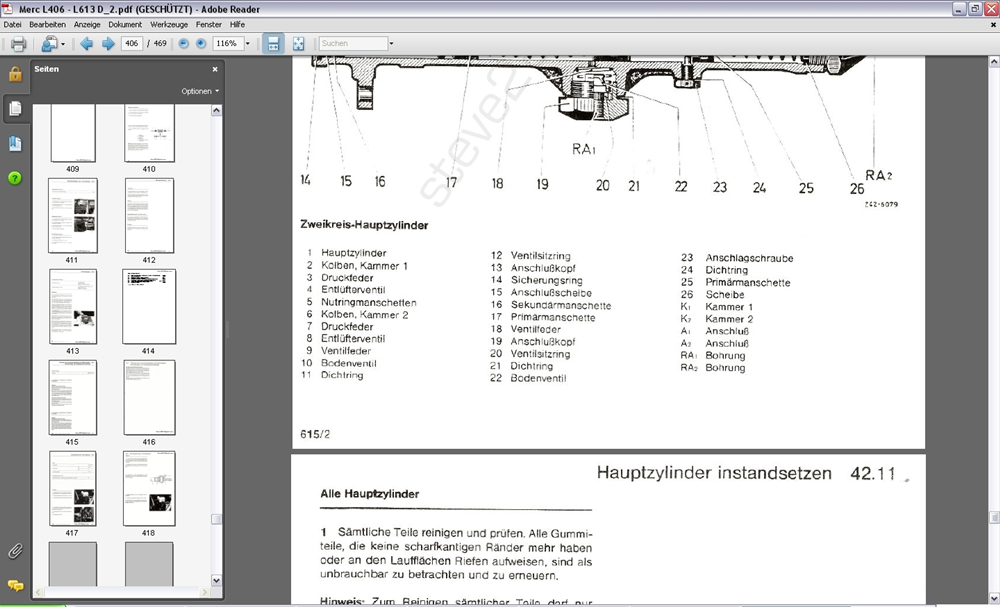Open the Anzeige menu
Viewport: 1000px width, 607px height.
(87, 24)
